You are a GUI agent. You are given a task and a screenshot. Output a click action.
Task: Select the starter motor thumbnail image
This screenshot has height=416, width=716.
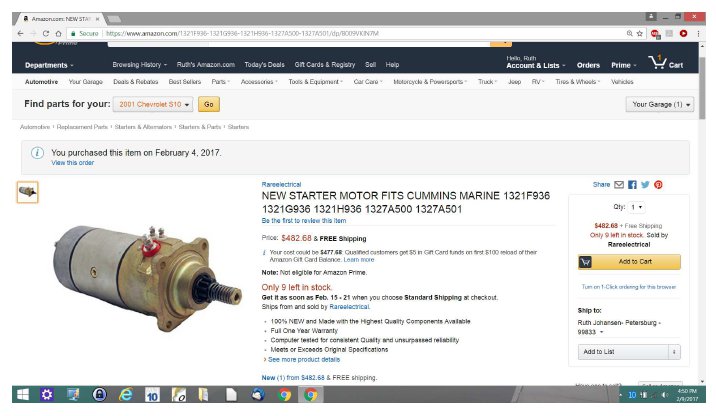(28, 192)
